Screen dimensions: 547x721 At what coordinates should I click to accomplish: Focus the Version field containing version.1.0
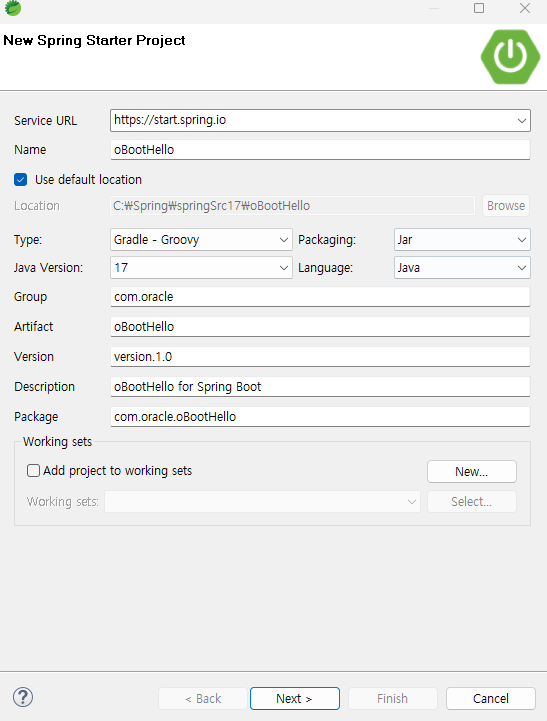pyautogui.click(x=320, y=356)
